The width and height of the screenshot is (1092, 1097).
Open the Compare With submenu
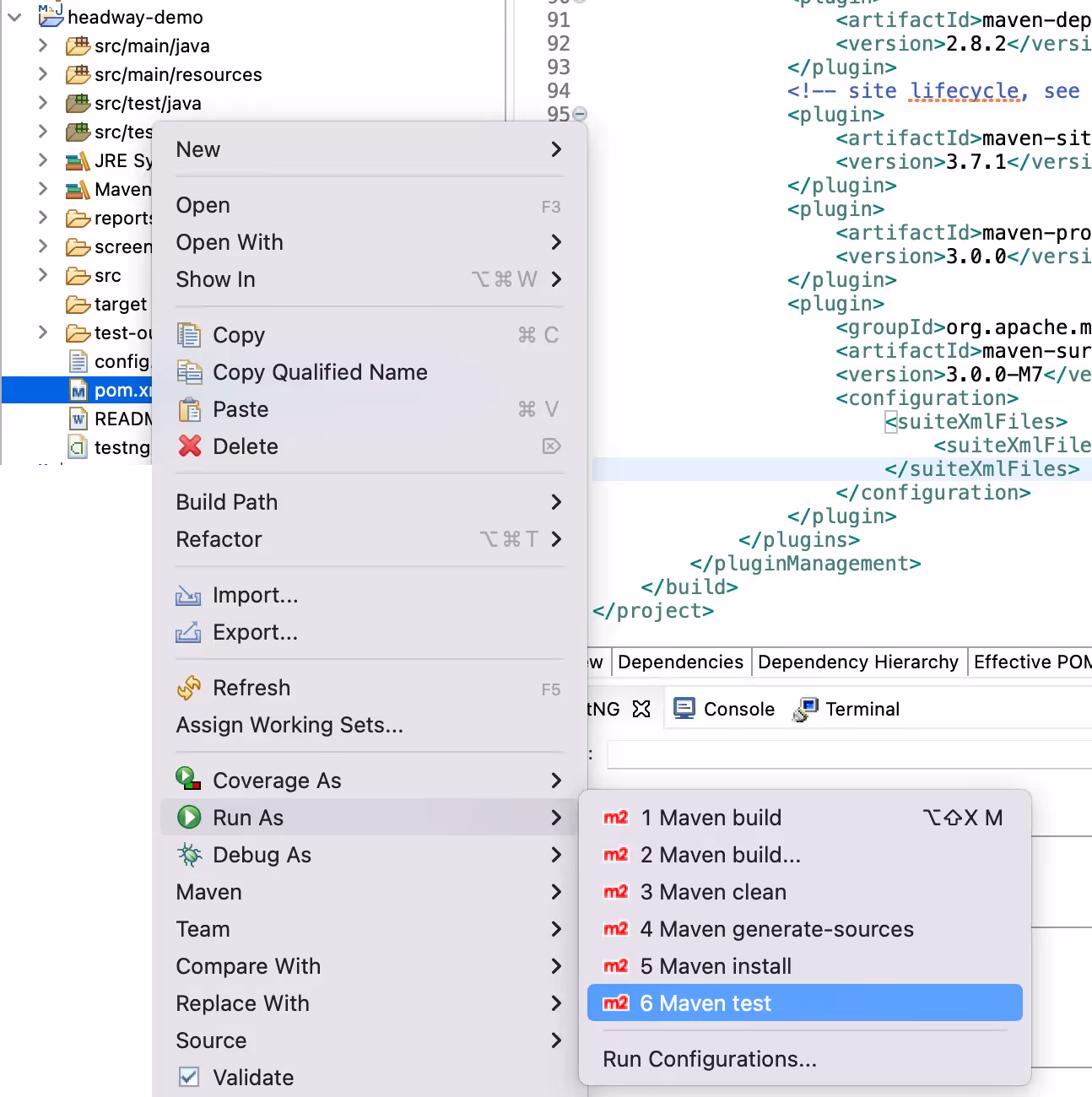coord(369,966)
